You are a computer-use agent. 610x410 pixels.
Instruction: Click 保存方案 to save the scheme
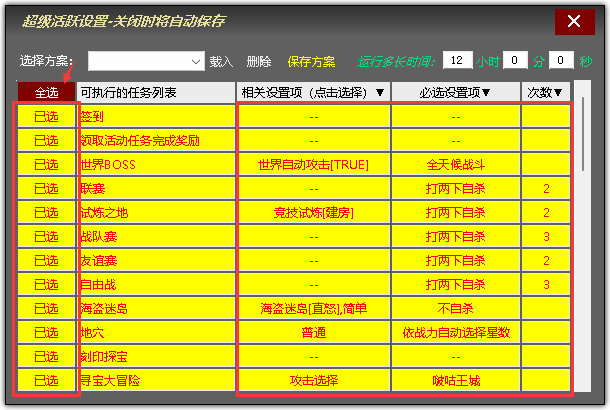tap(311, 61)
